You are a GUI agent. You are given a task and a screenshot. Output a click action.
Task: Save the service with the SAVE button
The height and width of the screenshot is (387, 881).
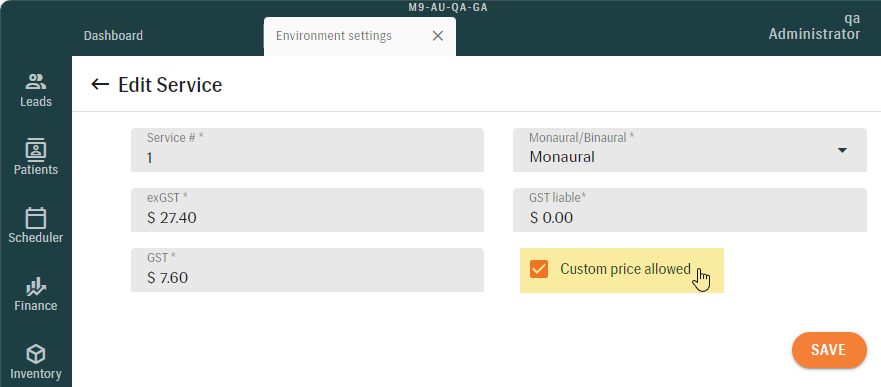(829, 350)
